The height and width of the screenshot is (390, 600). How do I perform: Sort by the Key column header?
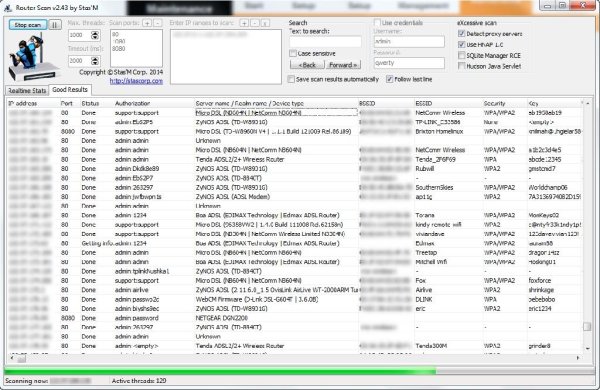[555, 103]
